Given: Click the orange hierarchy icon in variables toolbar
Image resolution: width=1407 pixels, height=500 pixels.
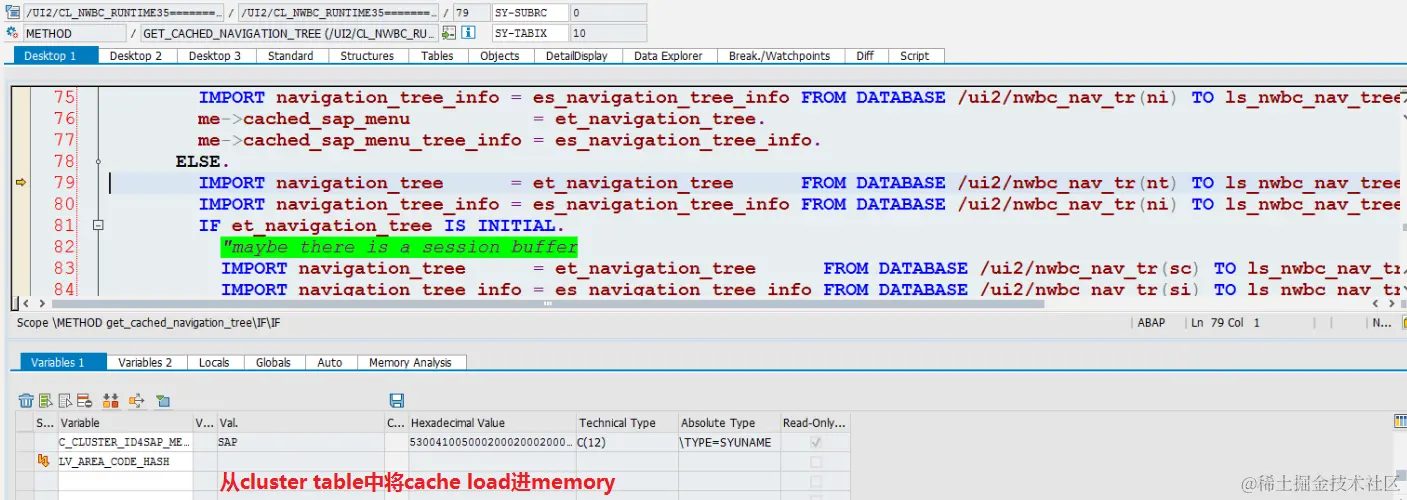Looking at the screenshot, I should tap(111, 400).
